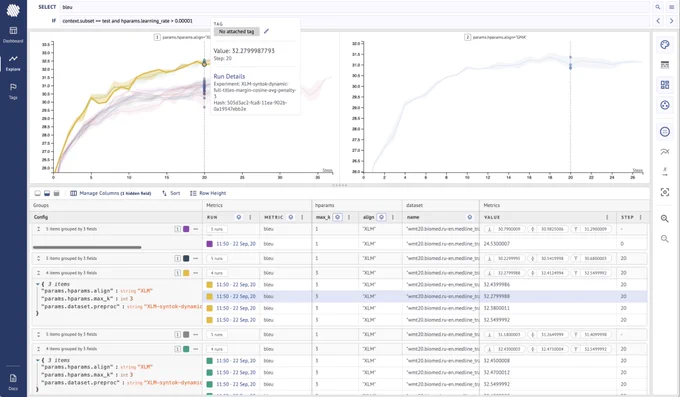Edit attached tag with pencil icon in popup

(x=266, y=31)
